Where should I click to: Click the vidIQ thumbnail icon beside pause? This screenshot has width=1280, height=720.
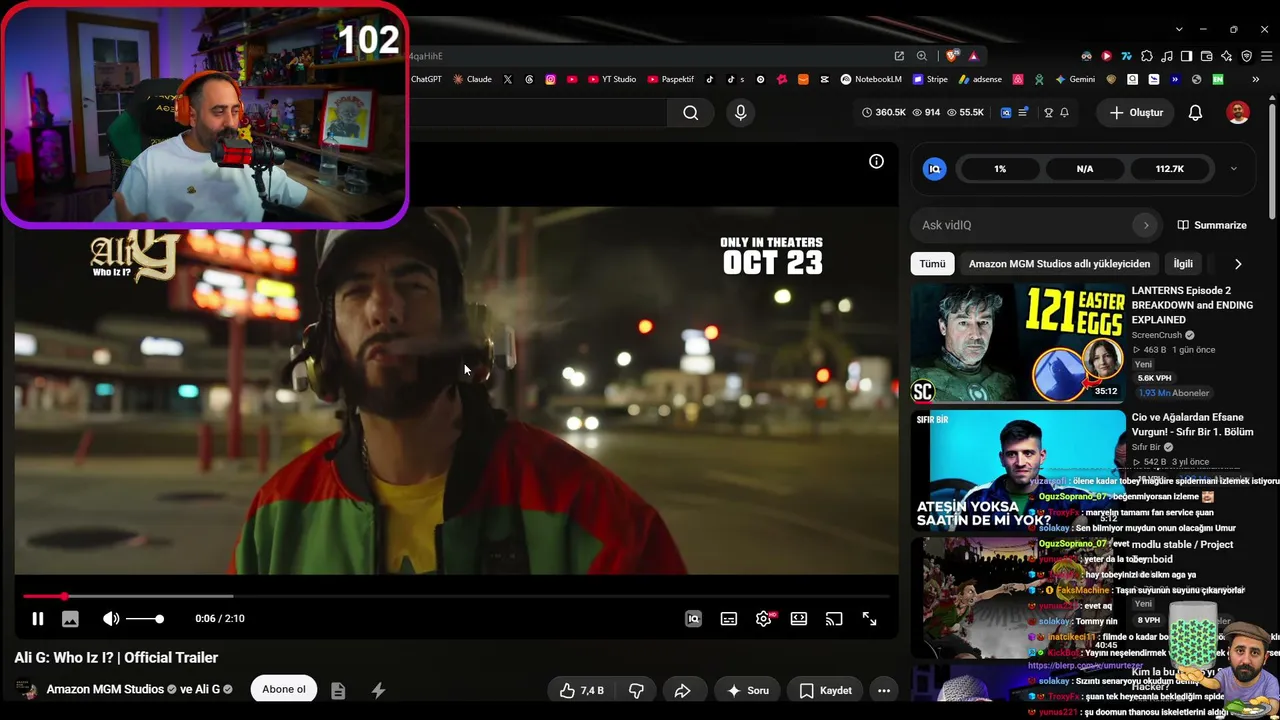[70, 619]
